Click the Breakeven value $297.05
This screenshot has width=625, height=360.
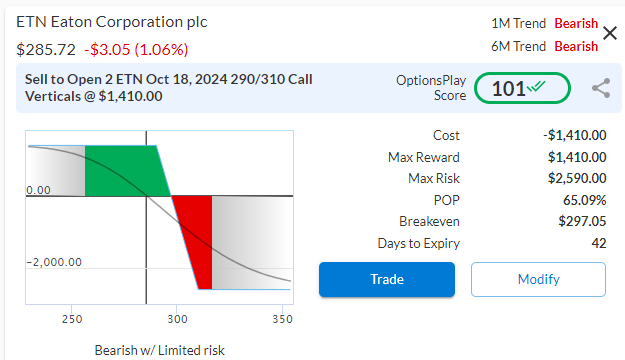click(582, 221)
